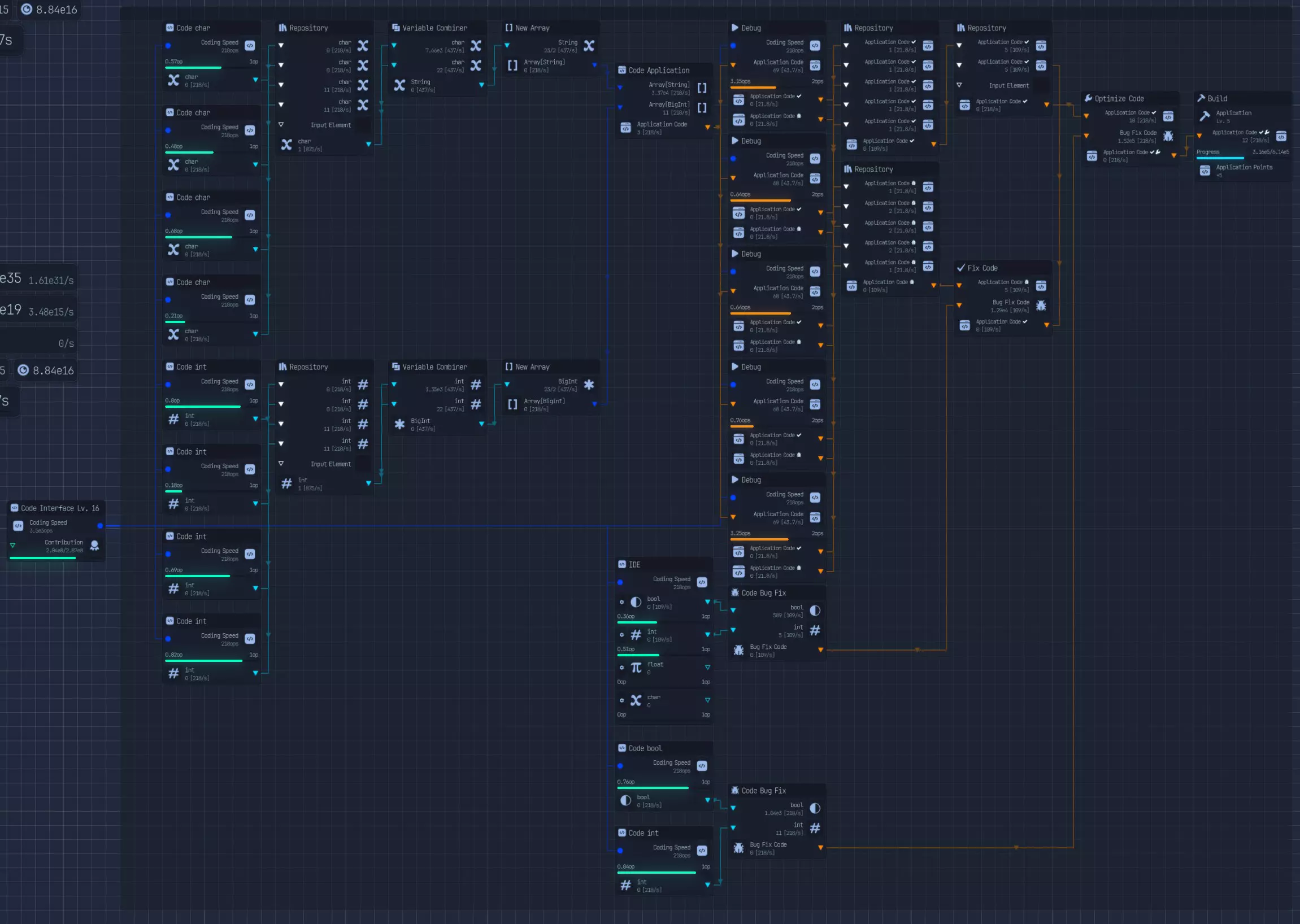Click the hammer Application icon in Build node
1300x924 pixels.
[x=1205, y=117]
